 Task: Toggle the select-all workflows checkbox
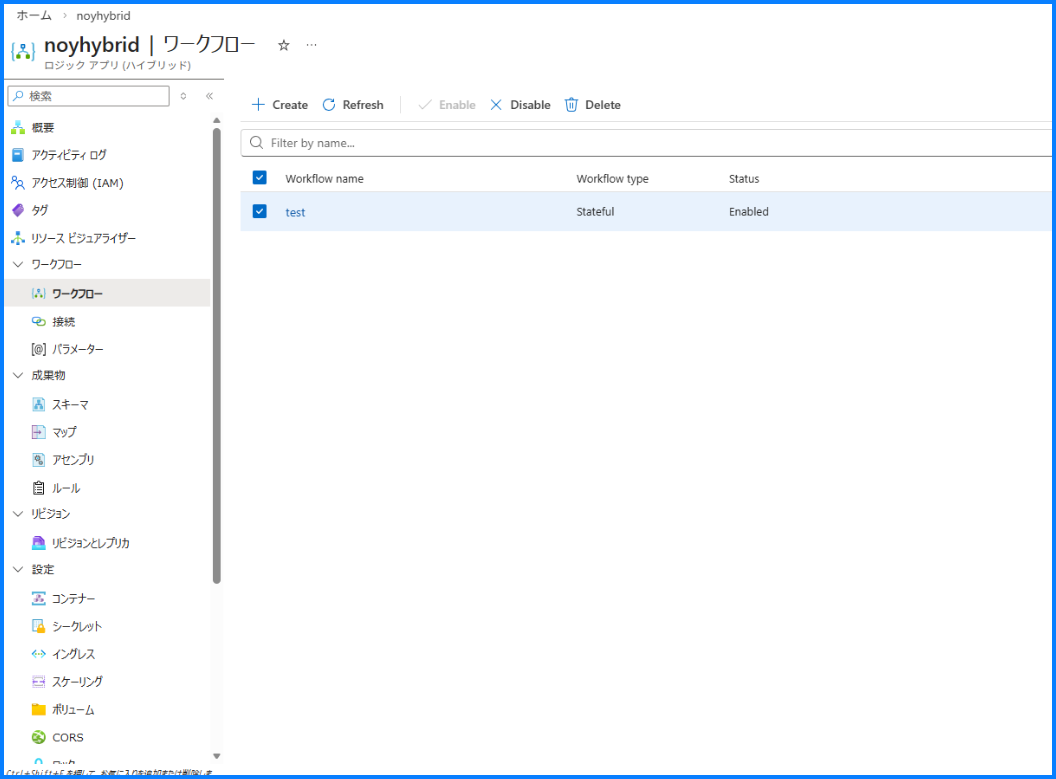click(x=259, y=177)
